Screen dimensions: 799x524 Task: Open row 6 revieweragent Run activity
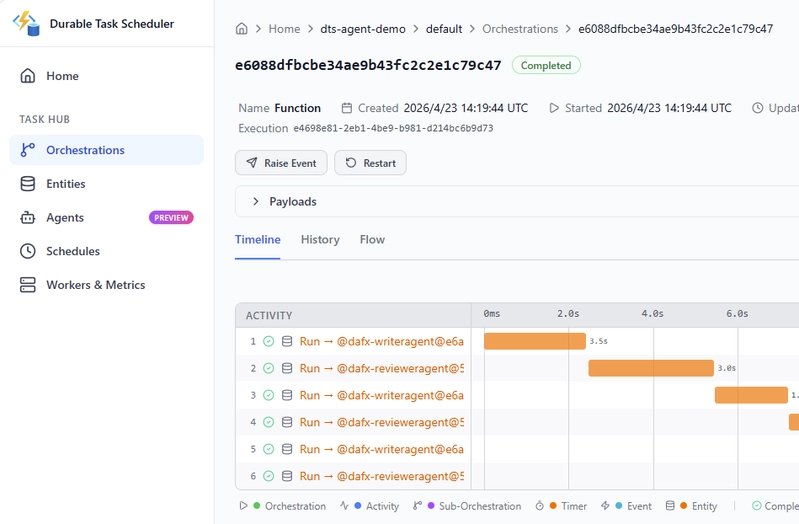tap(382, 476)
